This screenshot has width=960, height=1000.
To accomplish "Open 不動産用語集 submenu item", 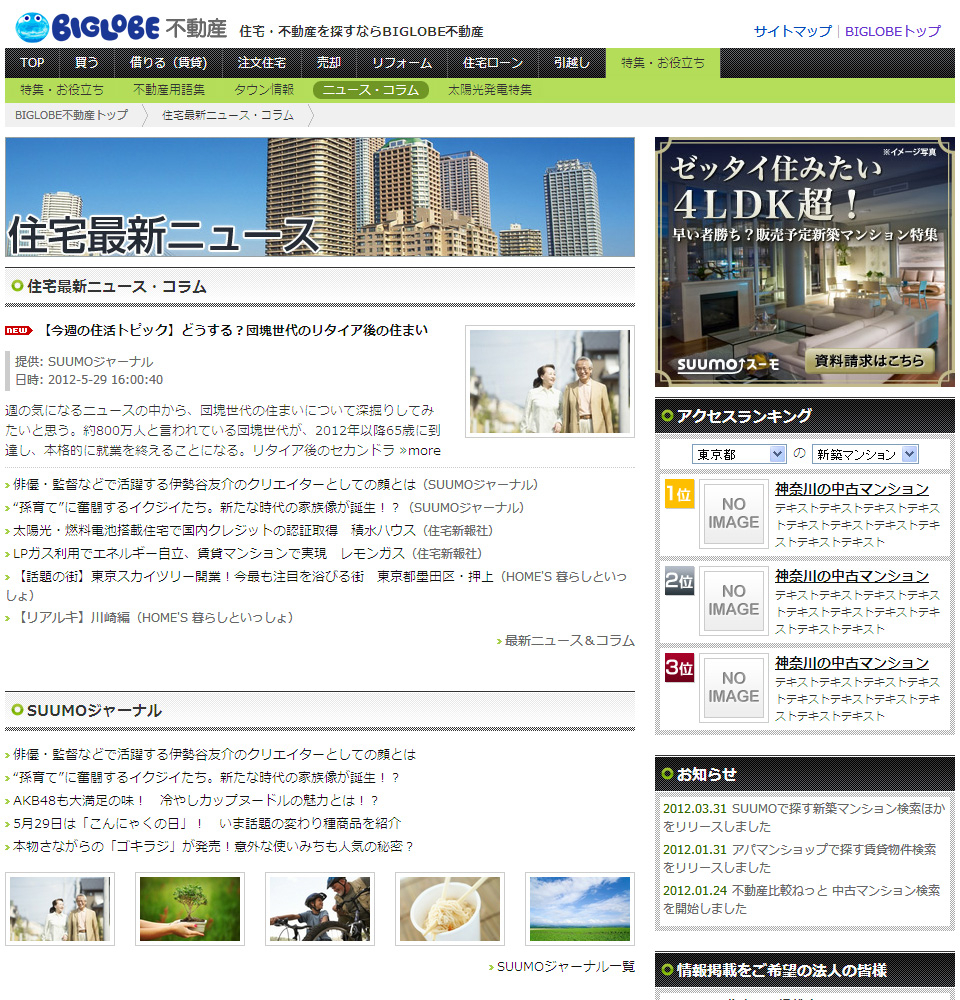I will coord(169,90).
